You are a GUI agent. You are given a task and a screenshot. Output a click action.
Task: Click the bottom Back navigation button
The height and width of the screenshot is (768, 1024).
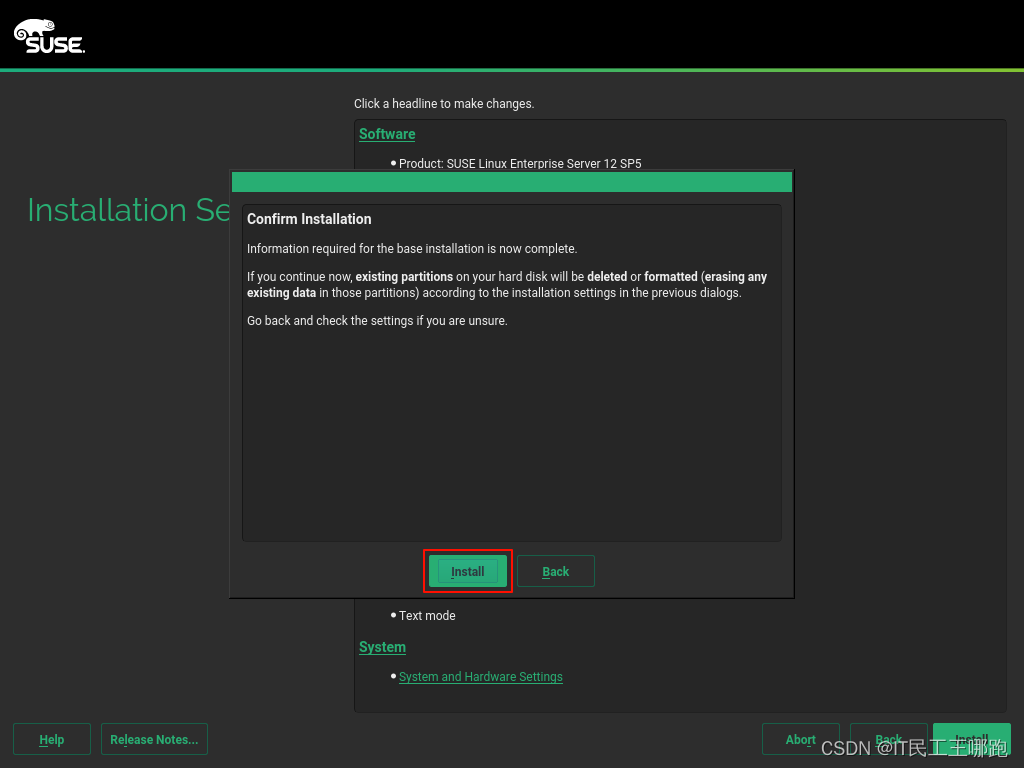coord(888,739)
